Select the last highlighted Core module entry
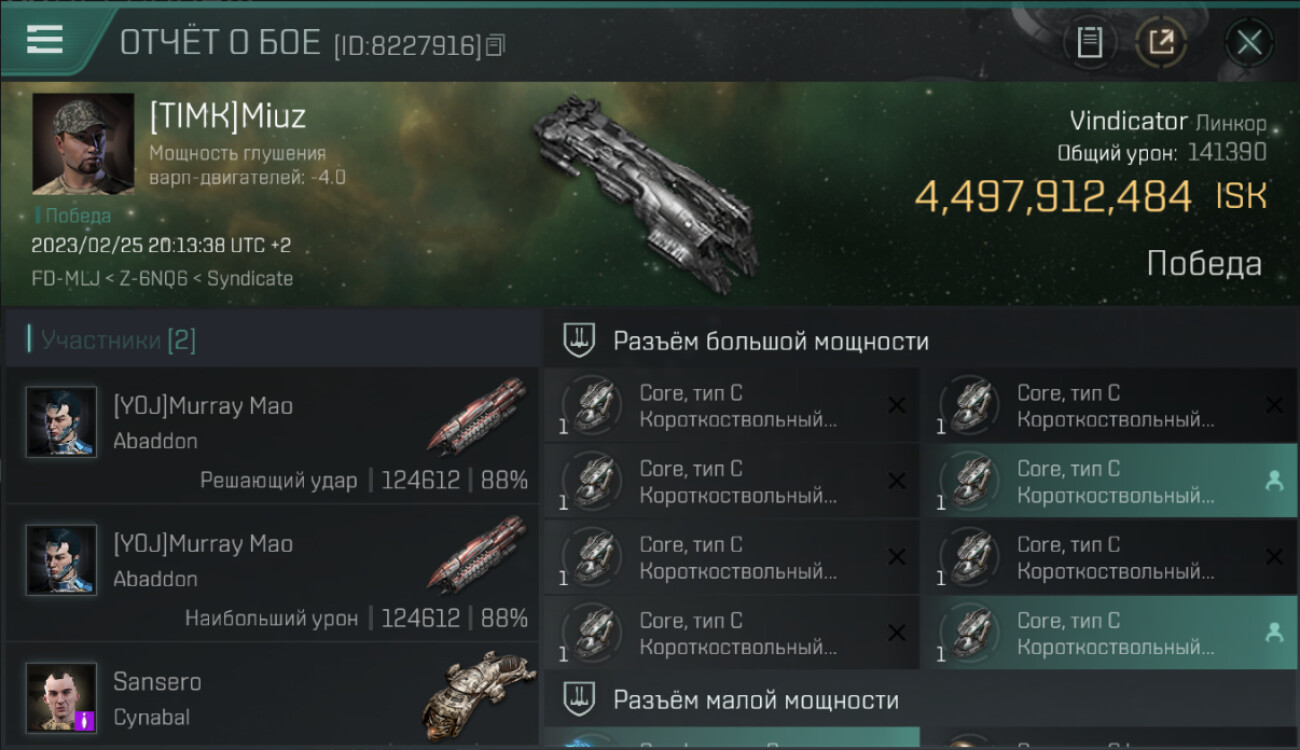 [1110, 634]
